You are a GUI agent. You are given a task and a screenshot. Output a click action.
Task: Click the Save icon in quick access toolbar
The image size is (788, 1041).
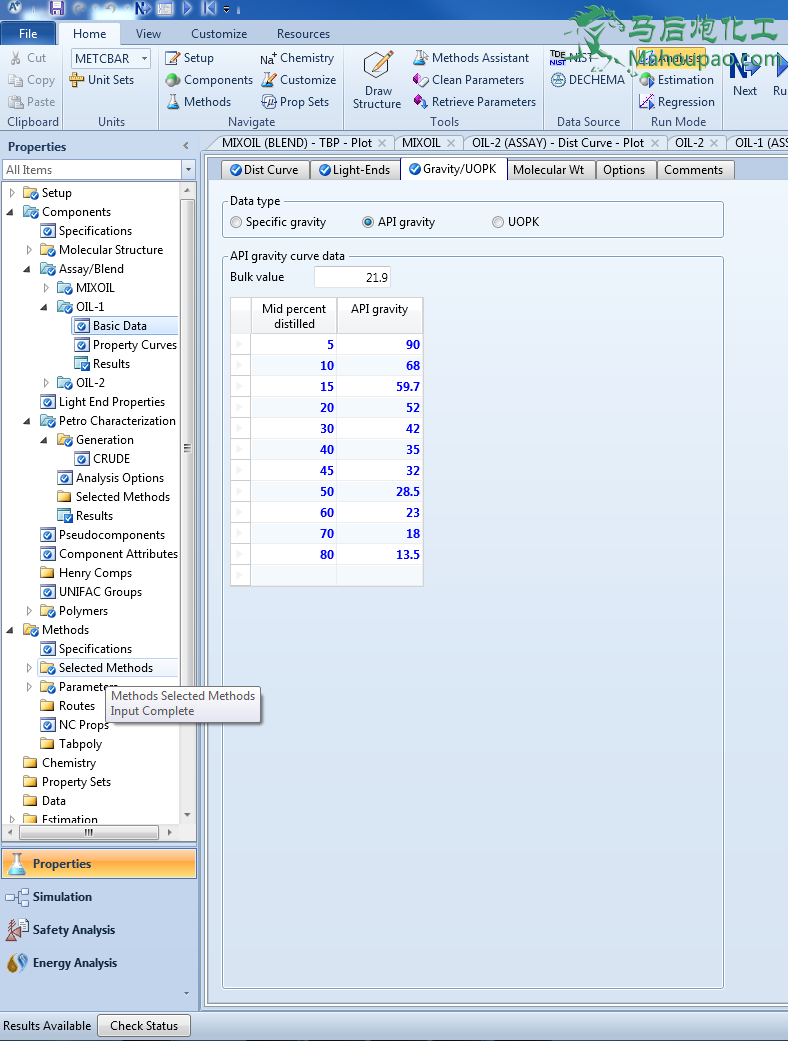(x=56, y=9)
